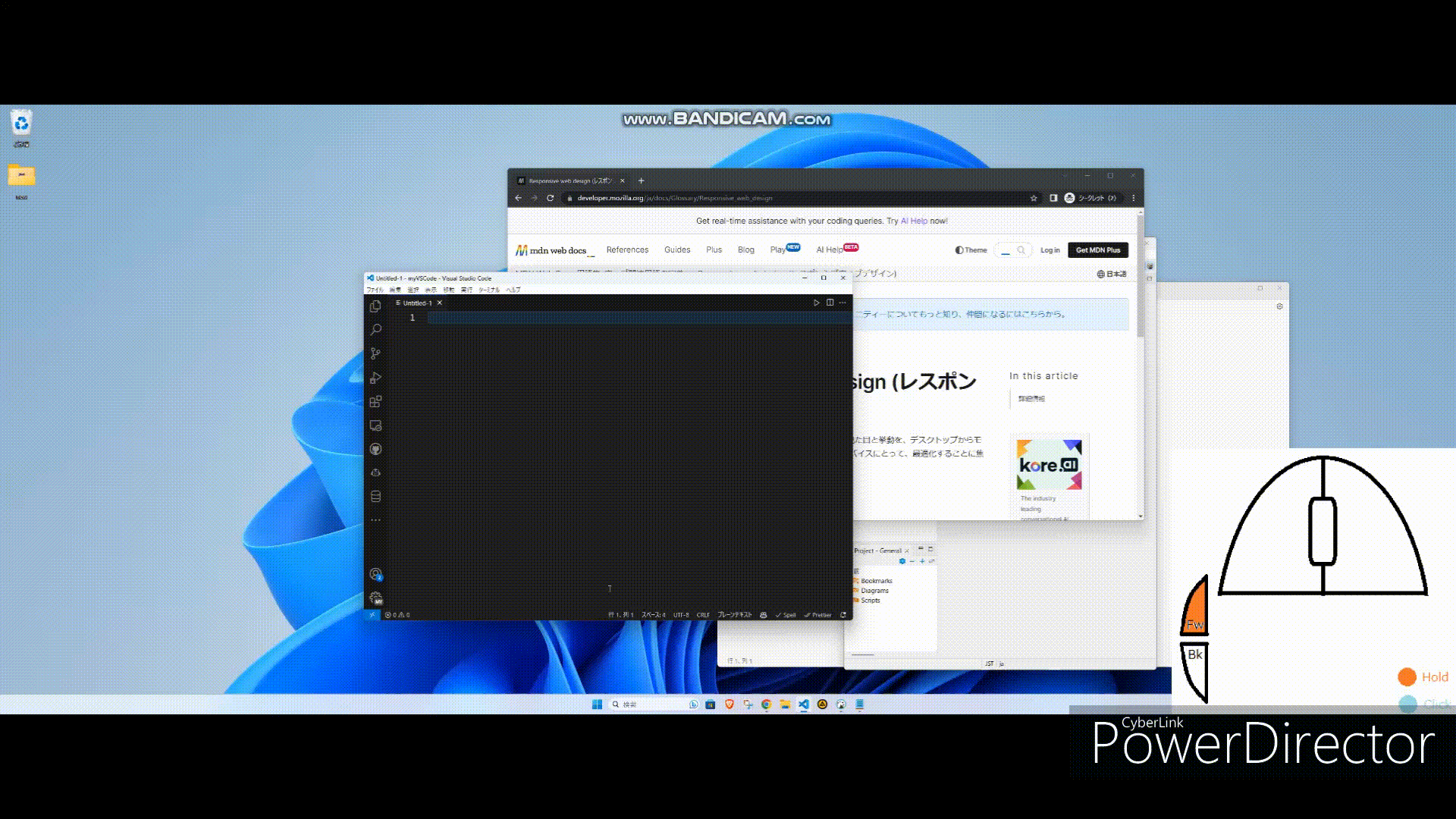The image size is (1456, 819).
Task: Toggle the Spell checker in status bar
Action: 786,615
